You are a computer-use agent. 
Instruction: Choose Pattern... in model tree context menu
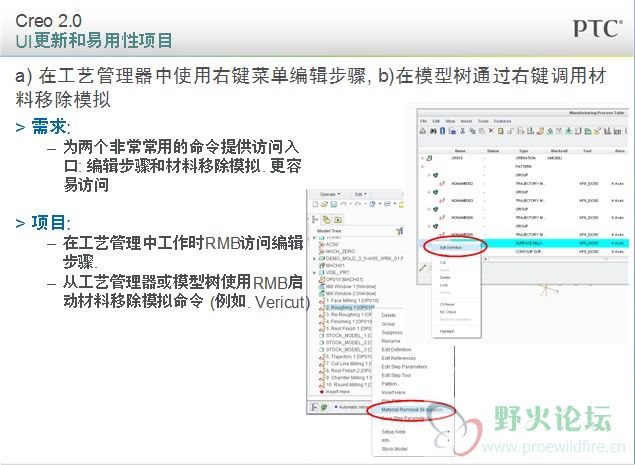click(390, 384)
